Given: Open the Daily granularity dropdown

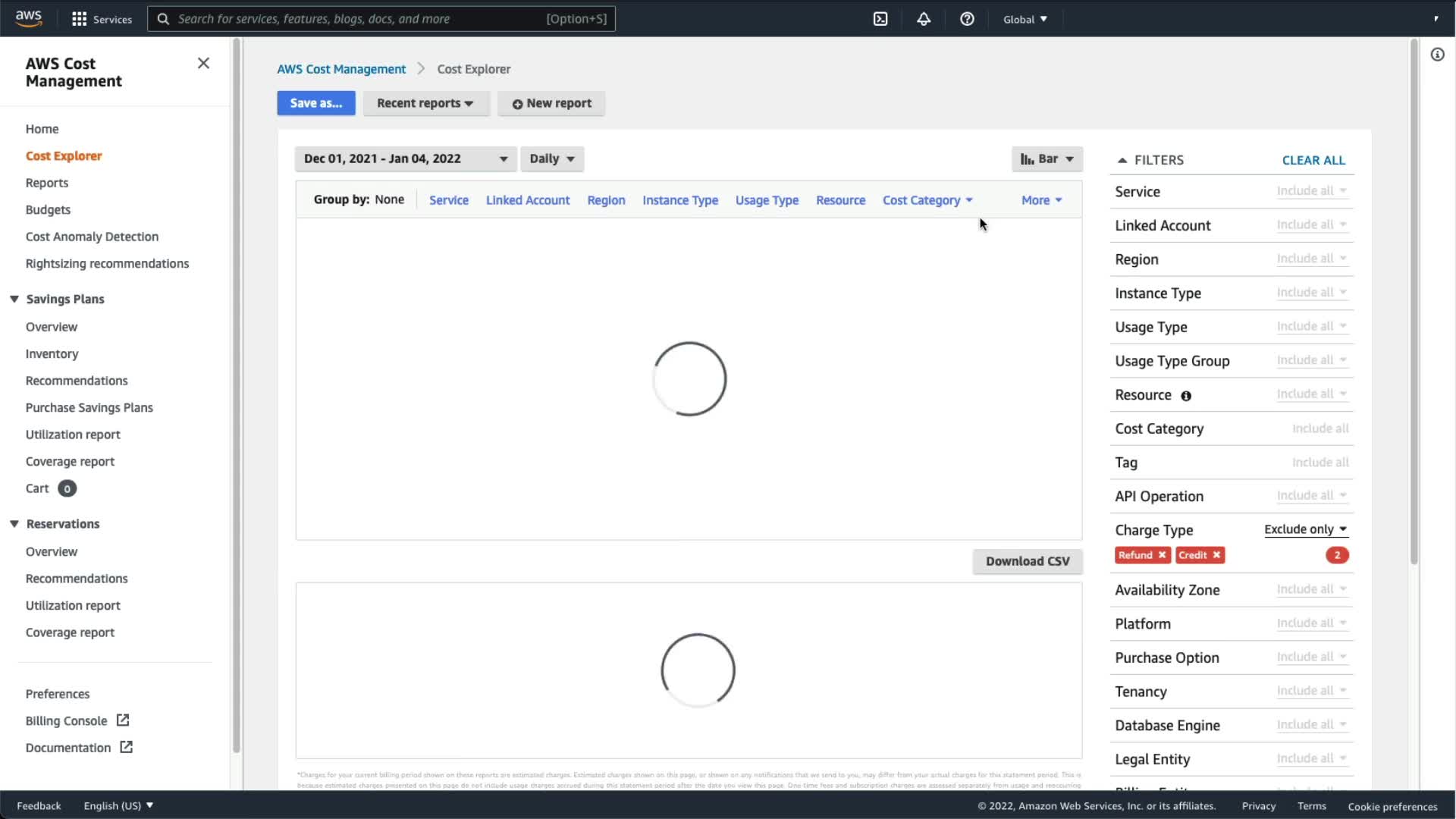Looking at the screenshot, I should (551, 158).
